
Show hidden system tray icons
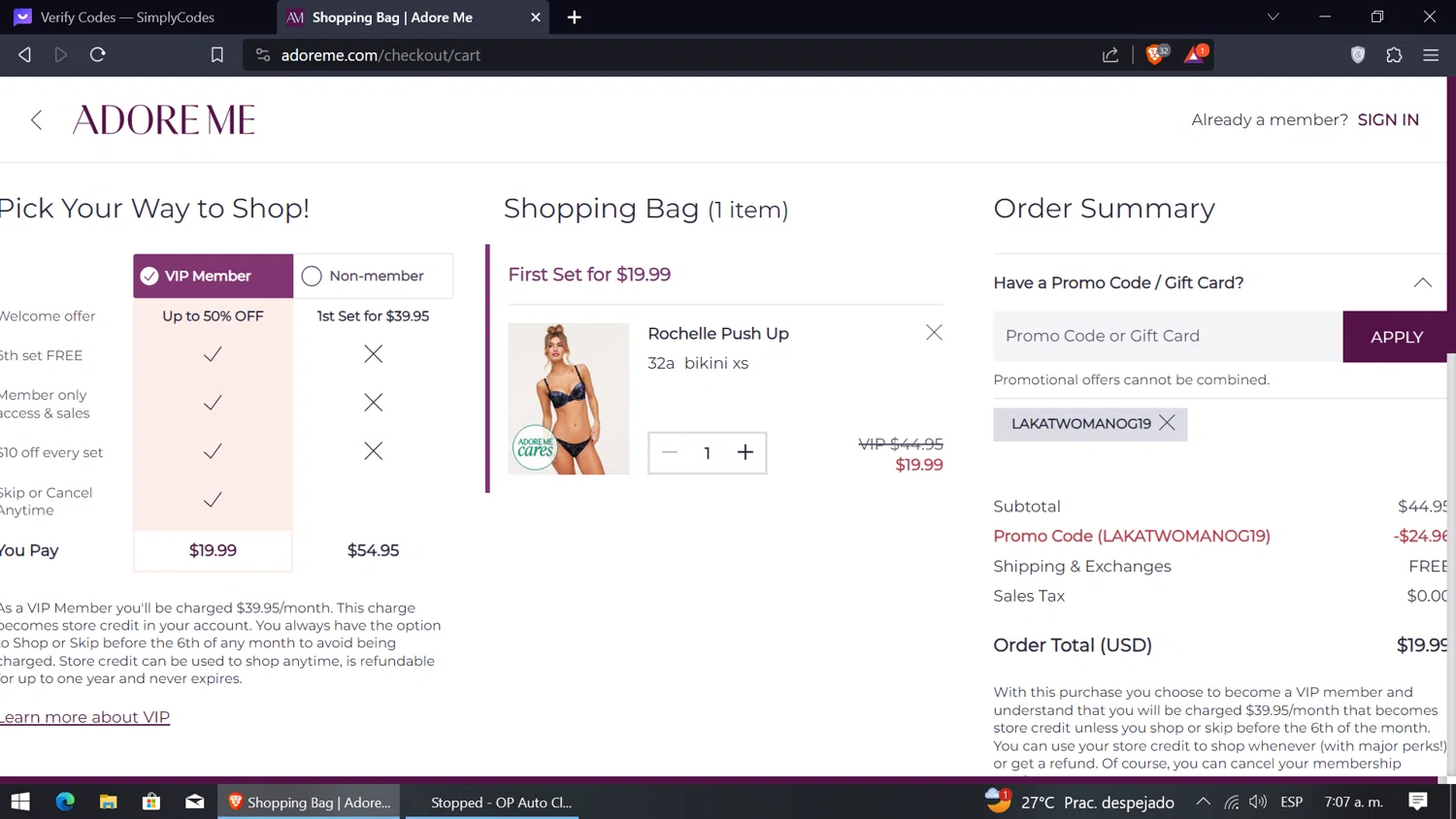(1203, 802)
